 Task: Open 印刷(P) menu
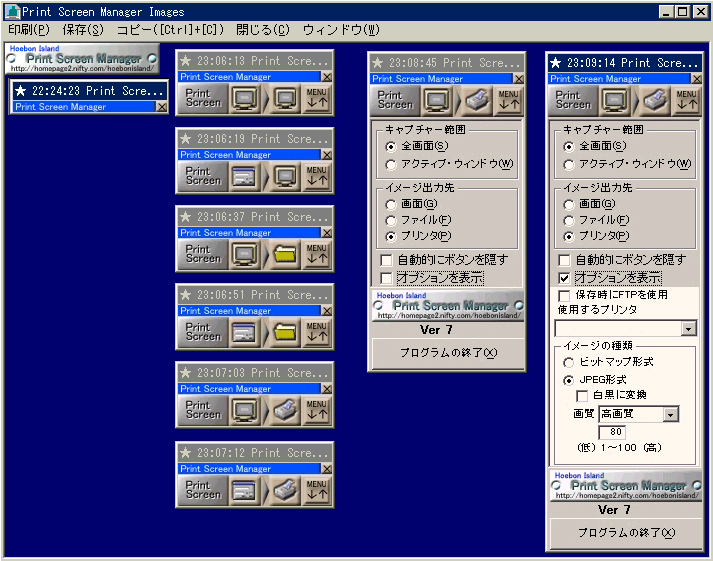click(29, 30)
